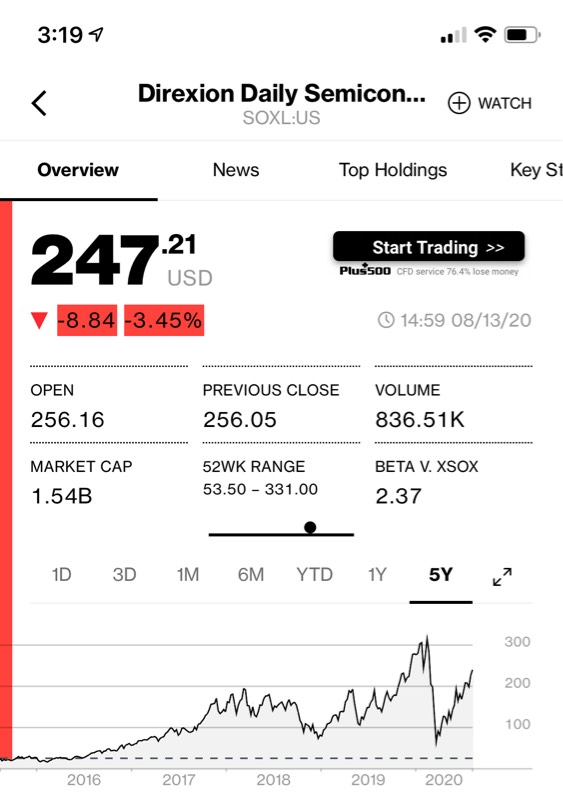The height and width of the screenshot is (812, 563).
Task: Tap the WATCH button label
Action: [x=504, y=103]
